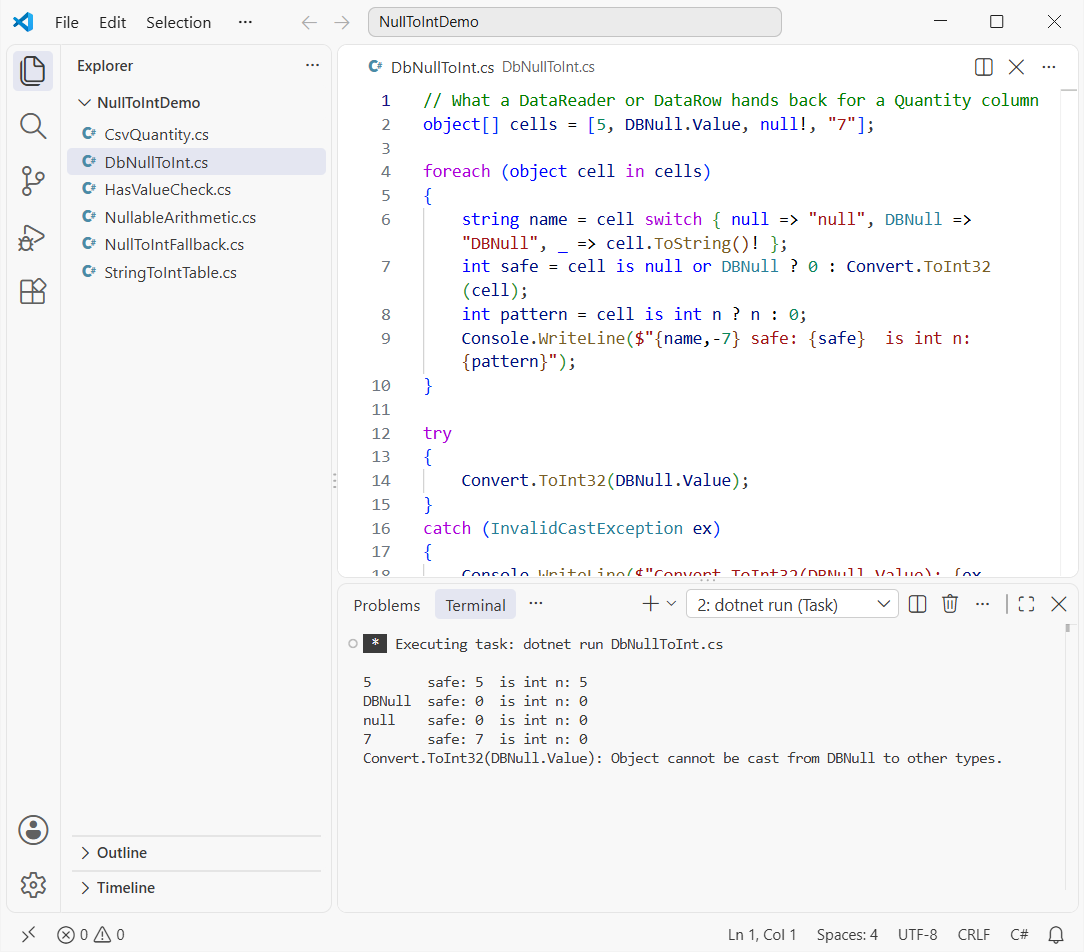Viewport: 1084px width, 952px height.
Task: Open the Manage gear icon
Action: pyautogui.click(x=32, y=885)
